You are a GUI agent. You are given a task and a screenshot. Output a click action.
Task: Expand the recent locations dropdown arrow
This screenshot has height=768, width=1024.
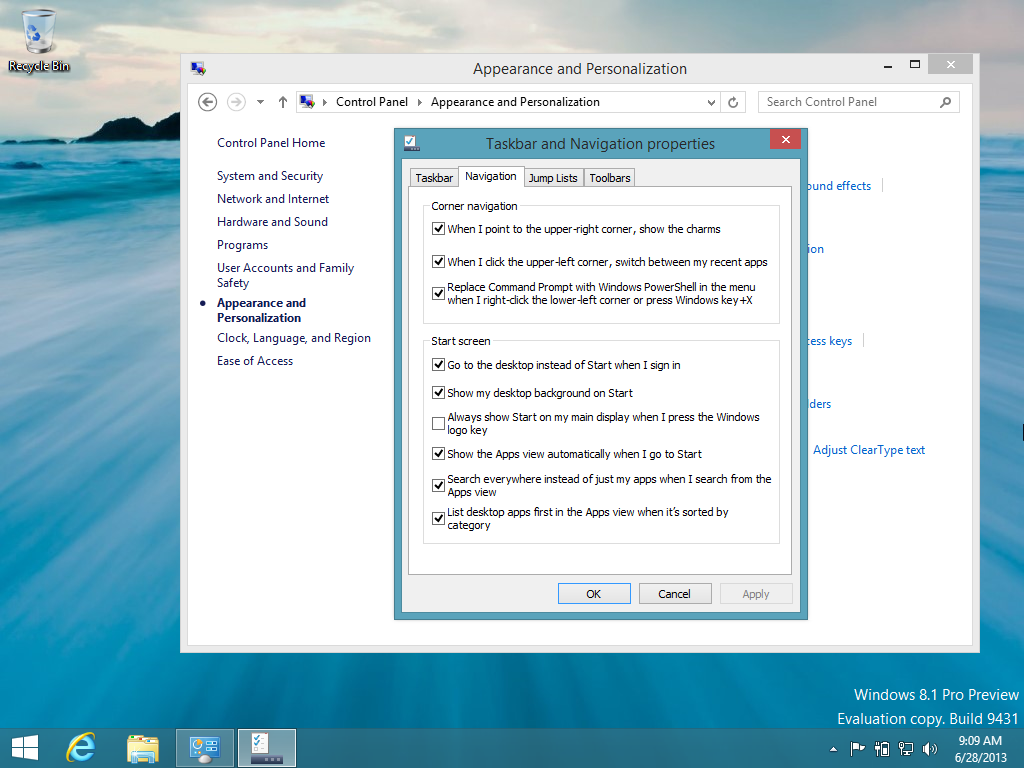click(x=260, y=102)
